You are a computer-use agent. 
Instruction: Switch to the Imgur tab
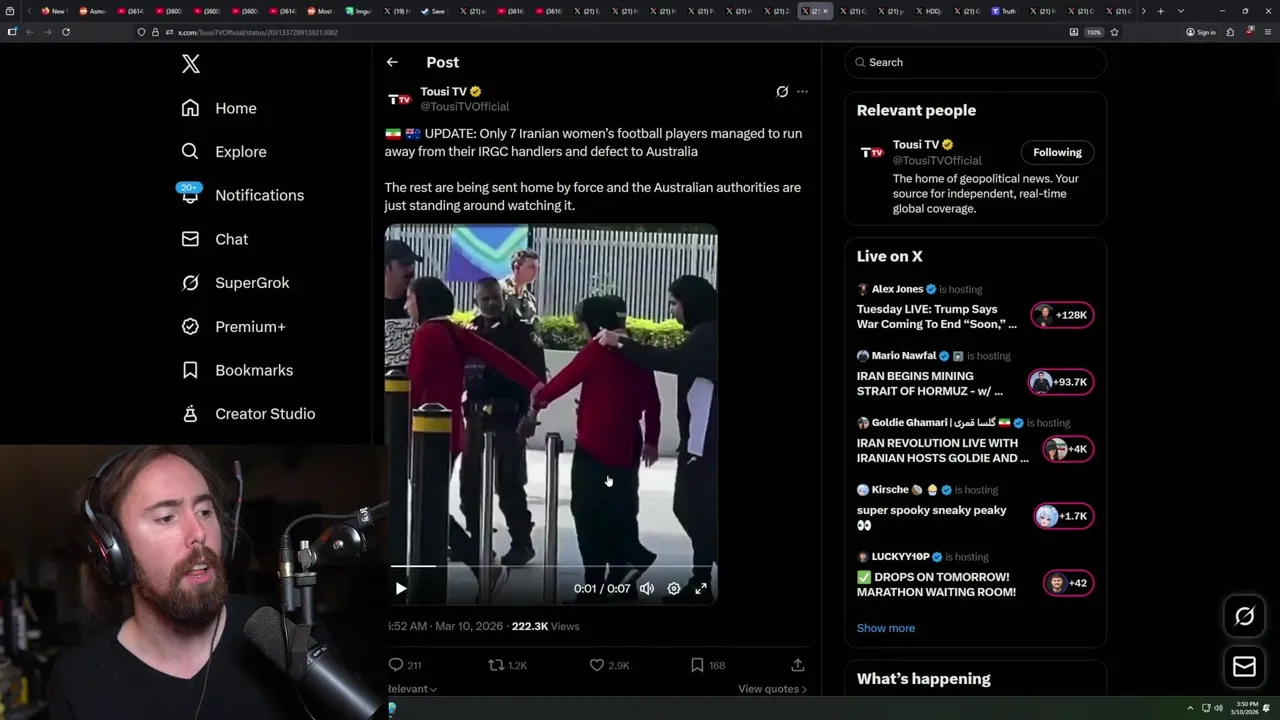click(359, 11)
